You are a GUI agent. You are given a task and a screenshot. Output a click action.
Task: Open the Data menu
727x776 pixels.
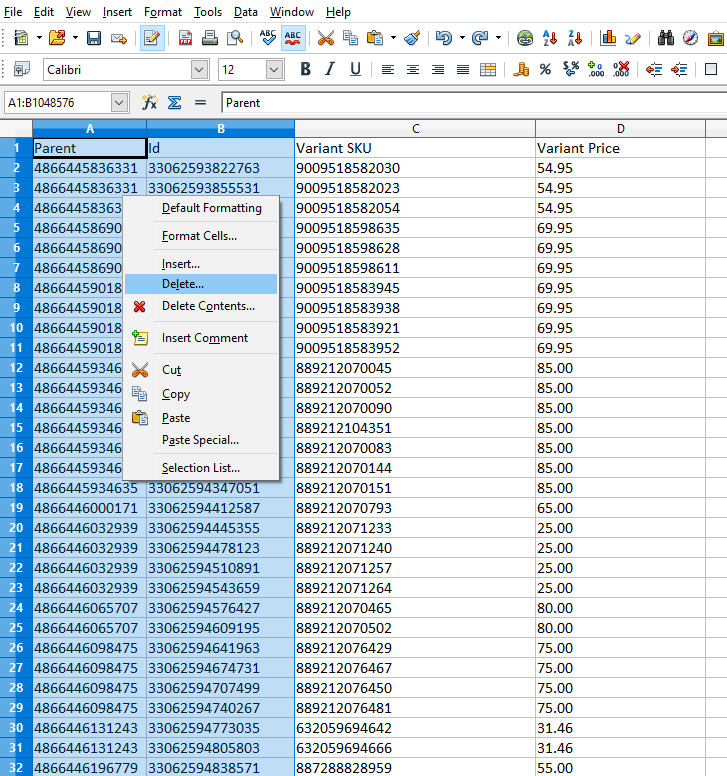click(x=246, y=12)
